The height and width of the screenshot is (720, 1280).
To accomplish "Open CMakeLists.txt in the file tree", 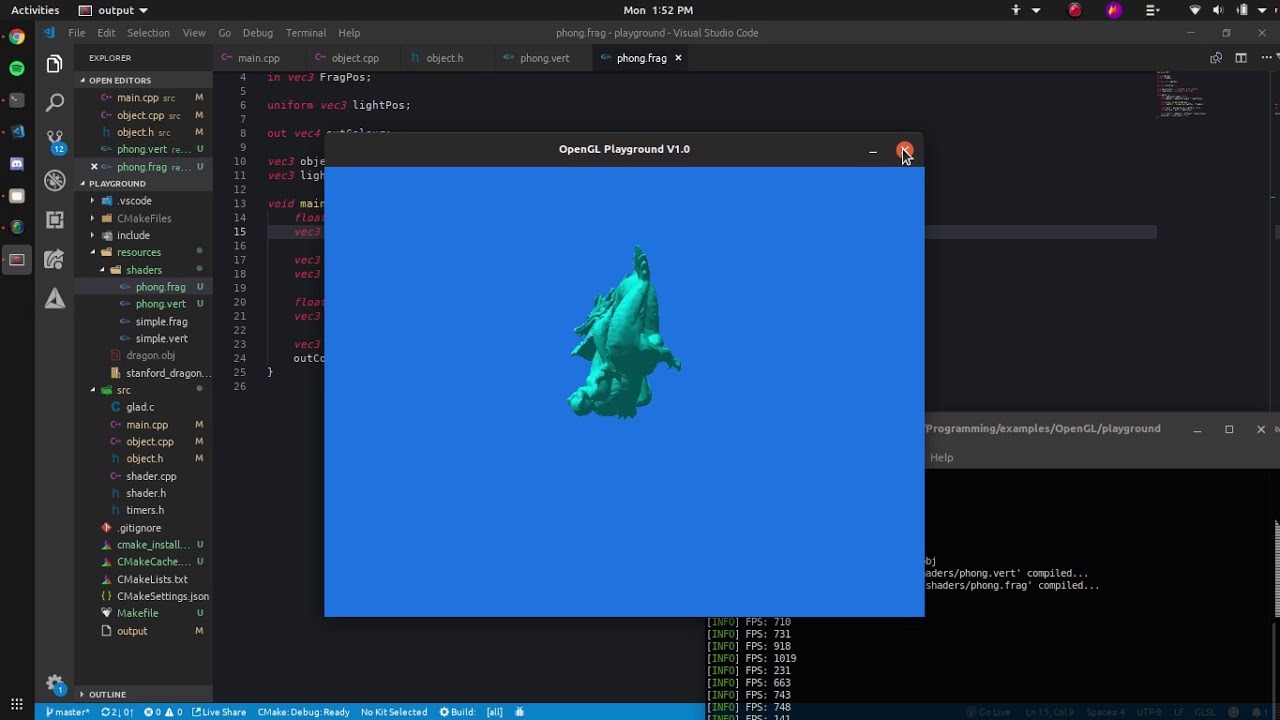I will pos(152,579).
